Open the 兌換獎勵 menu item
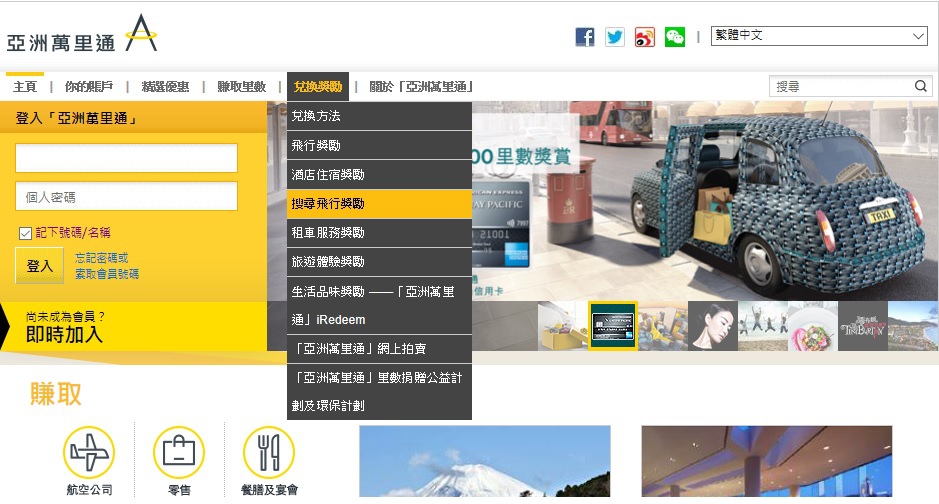 (x=318, y=87)
